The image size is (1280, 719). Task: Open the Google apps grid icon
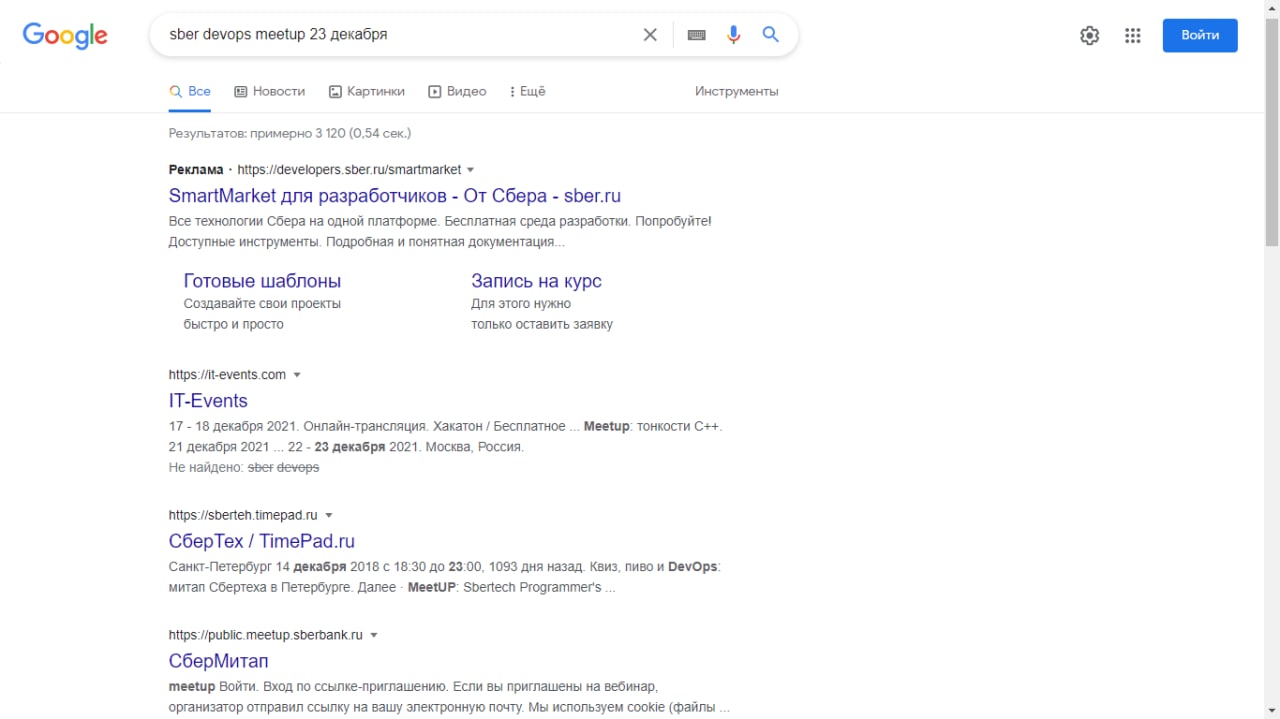[x=1133, y=36]
